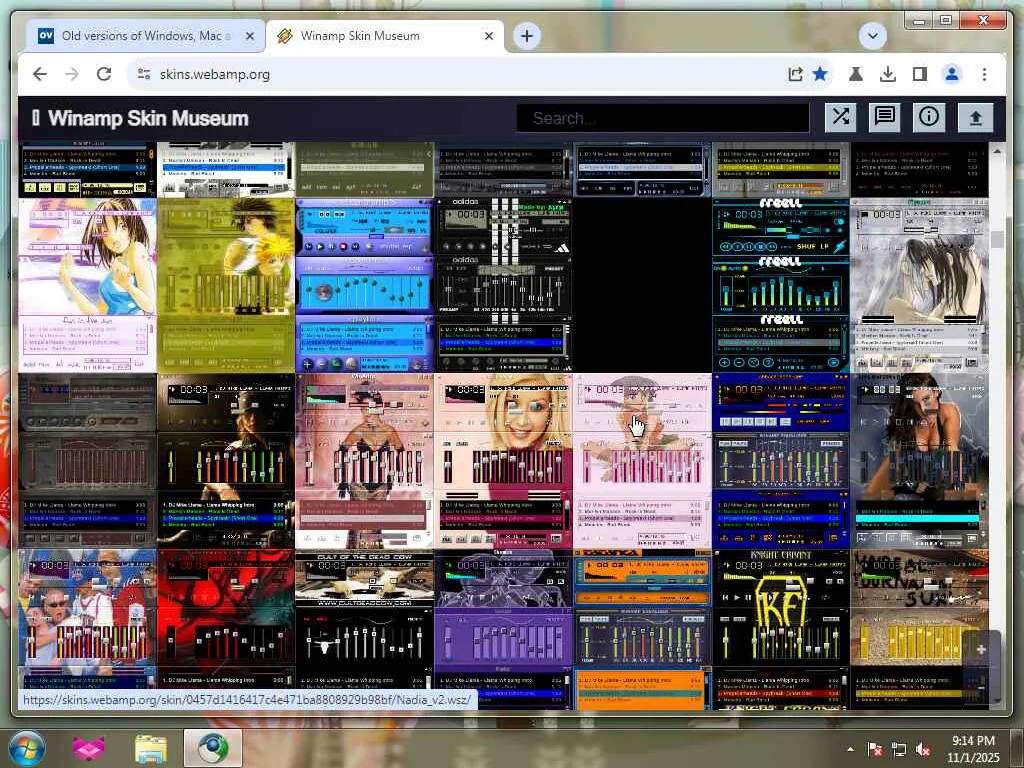This screenshot has width=1024, height=768.
Task: Open the adidas skin thumbnail
Action: [504, 285]
